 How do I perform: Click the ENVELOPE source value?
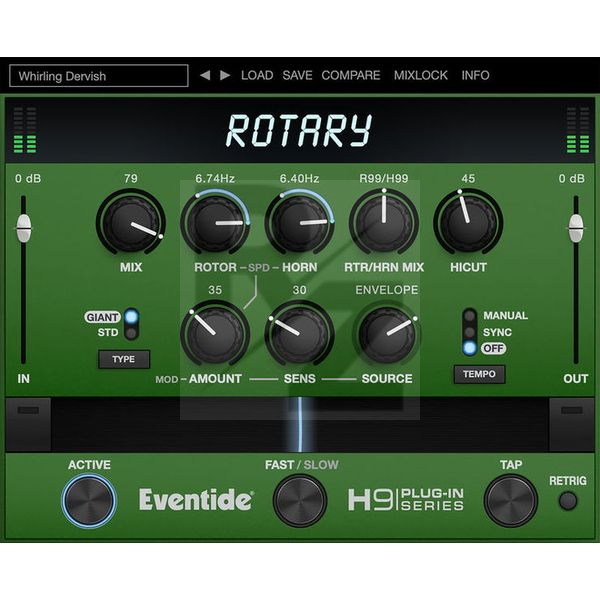[387, 290]
